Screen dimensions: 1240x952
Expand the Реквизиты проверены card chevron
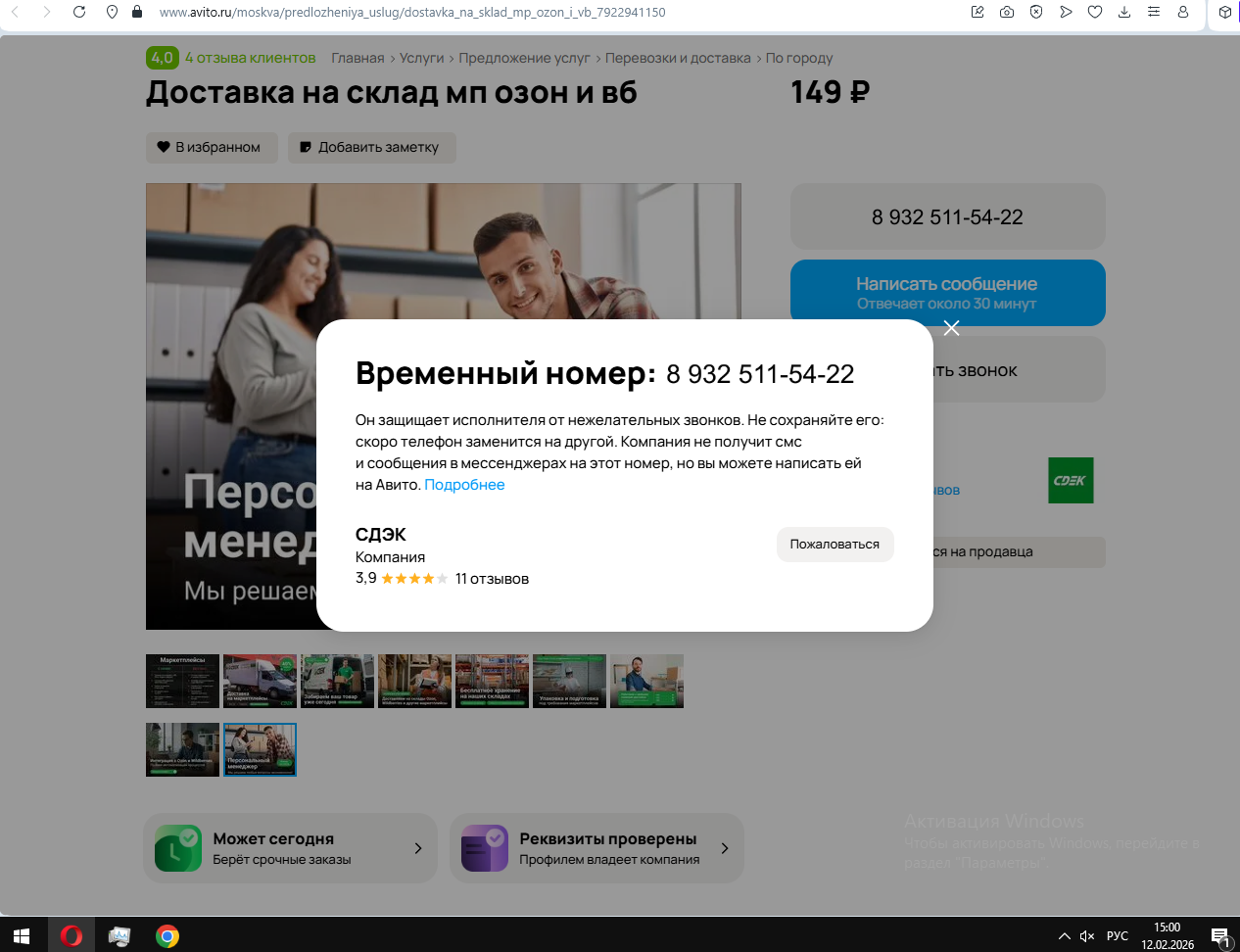(725, 848)
